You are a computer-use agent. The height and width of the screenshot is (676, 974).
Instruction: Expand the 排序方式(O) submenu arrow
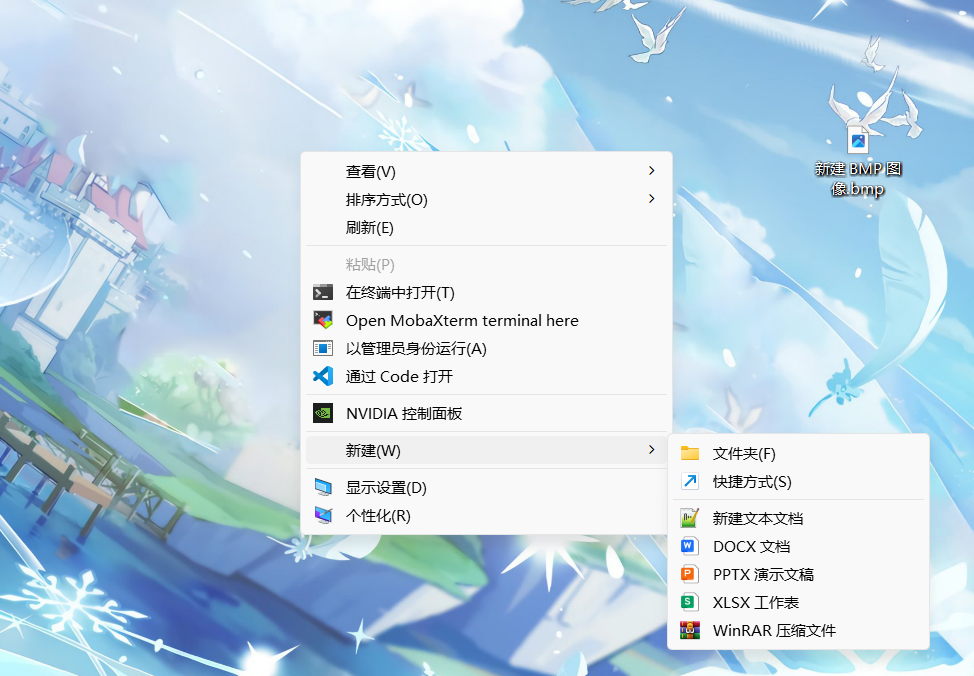tap(651, 198)
